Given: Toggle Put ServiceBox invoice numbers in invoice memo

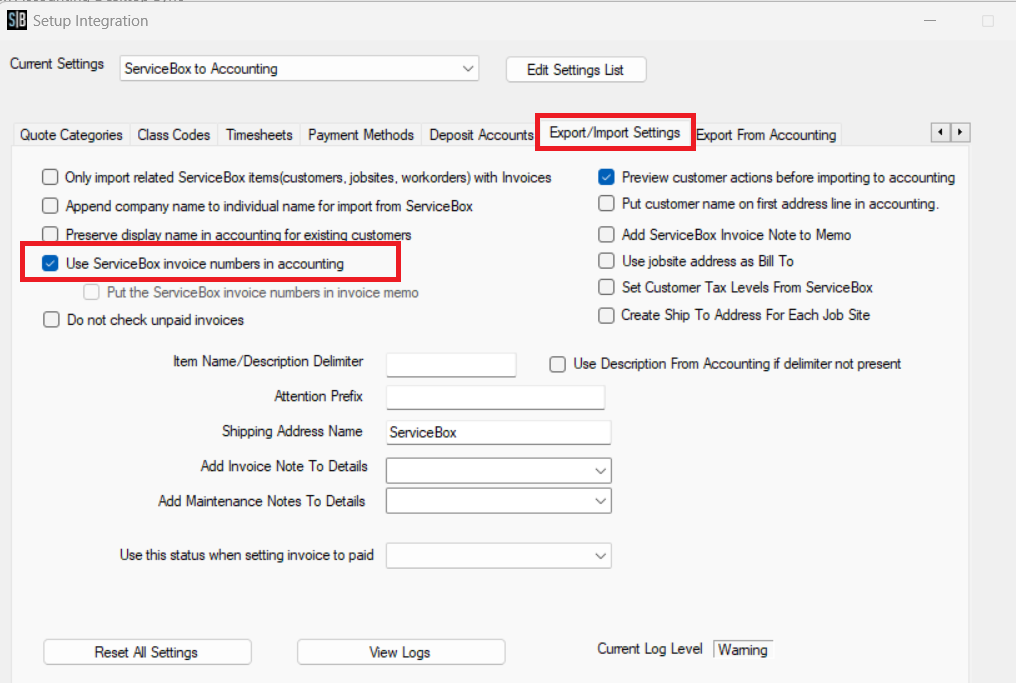Looking at the screenshot, I should click(x=91, y=292).
